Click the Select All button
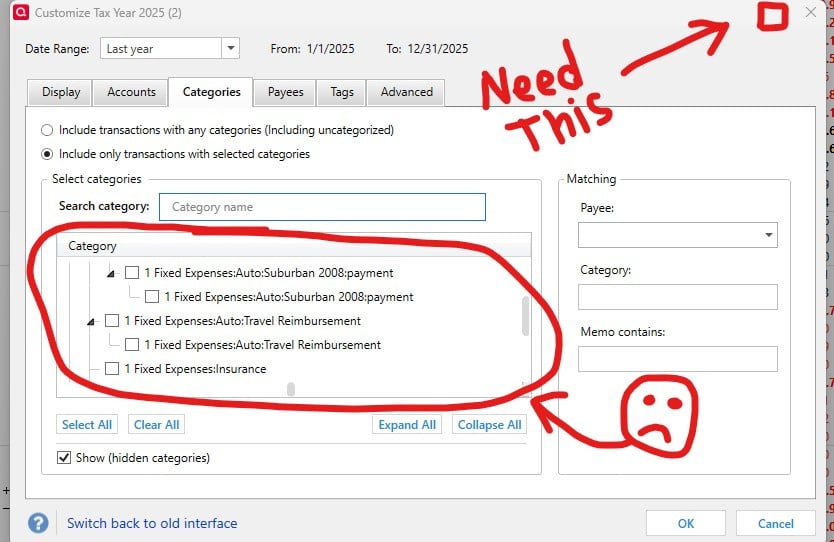The image size is (834, 542). (87, 424)
